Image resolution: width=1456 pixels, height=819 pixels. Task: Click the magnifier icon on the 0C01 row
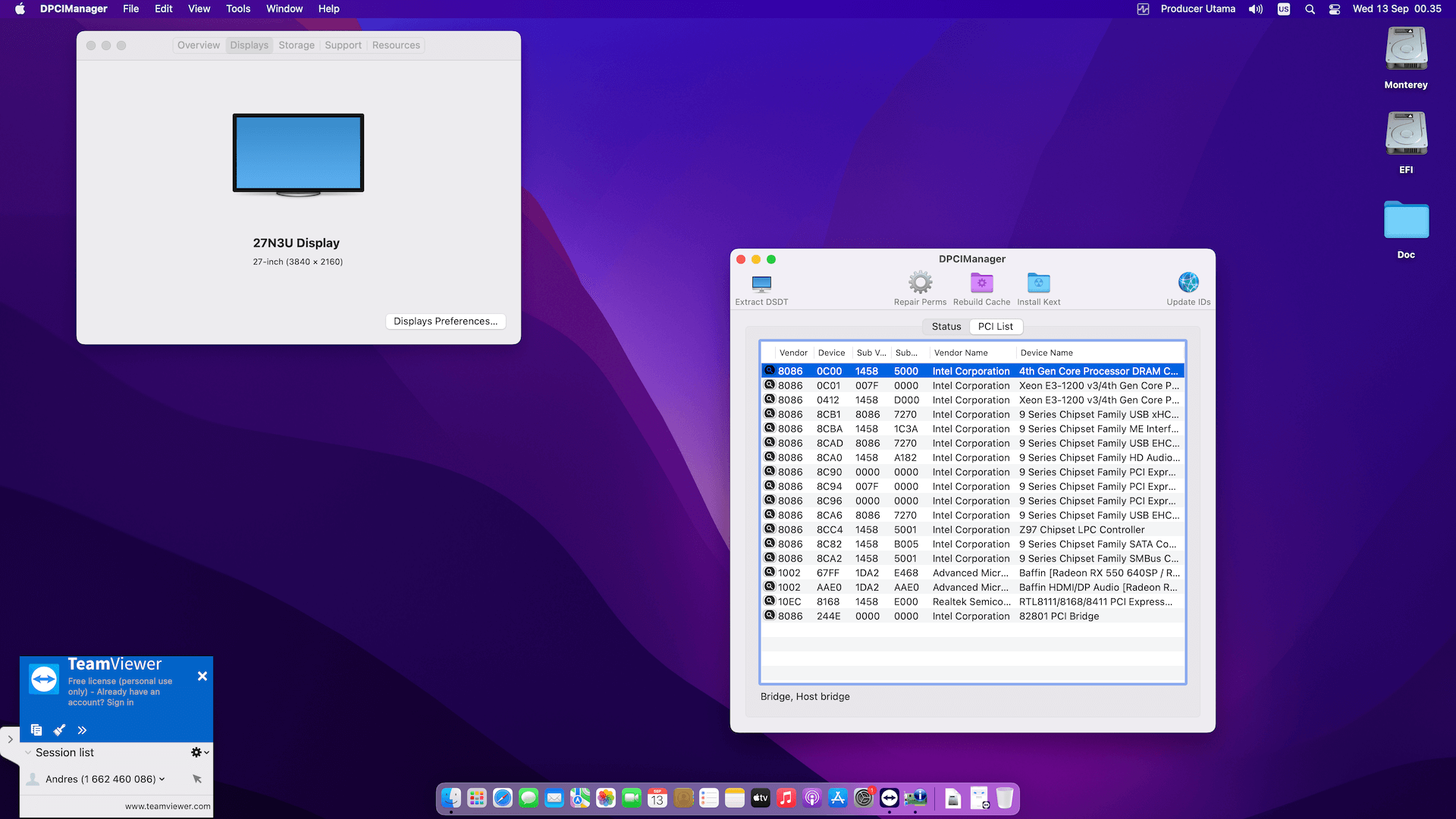[769, 385]
